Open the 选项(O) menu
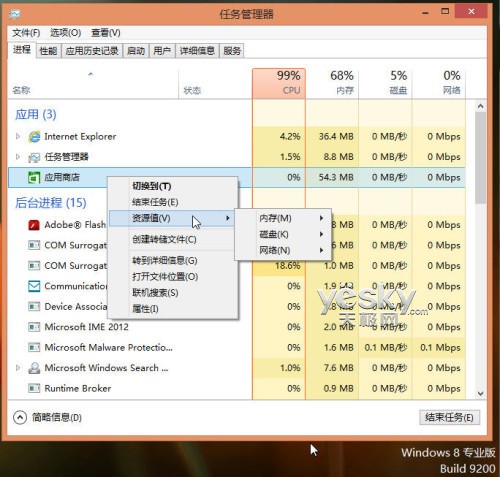The width and height of the screenshot is (500, 477). click(x=65, y=33)
